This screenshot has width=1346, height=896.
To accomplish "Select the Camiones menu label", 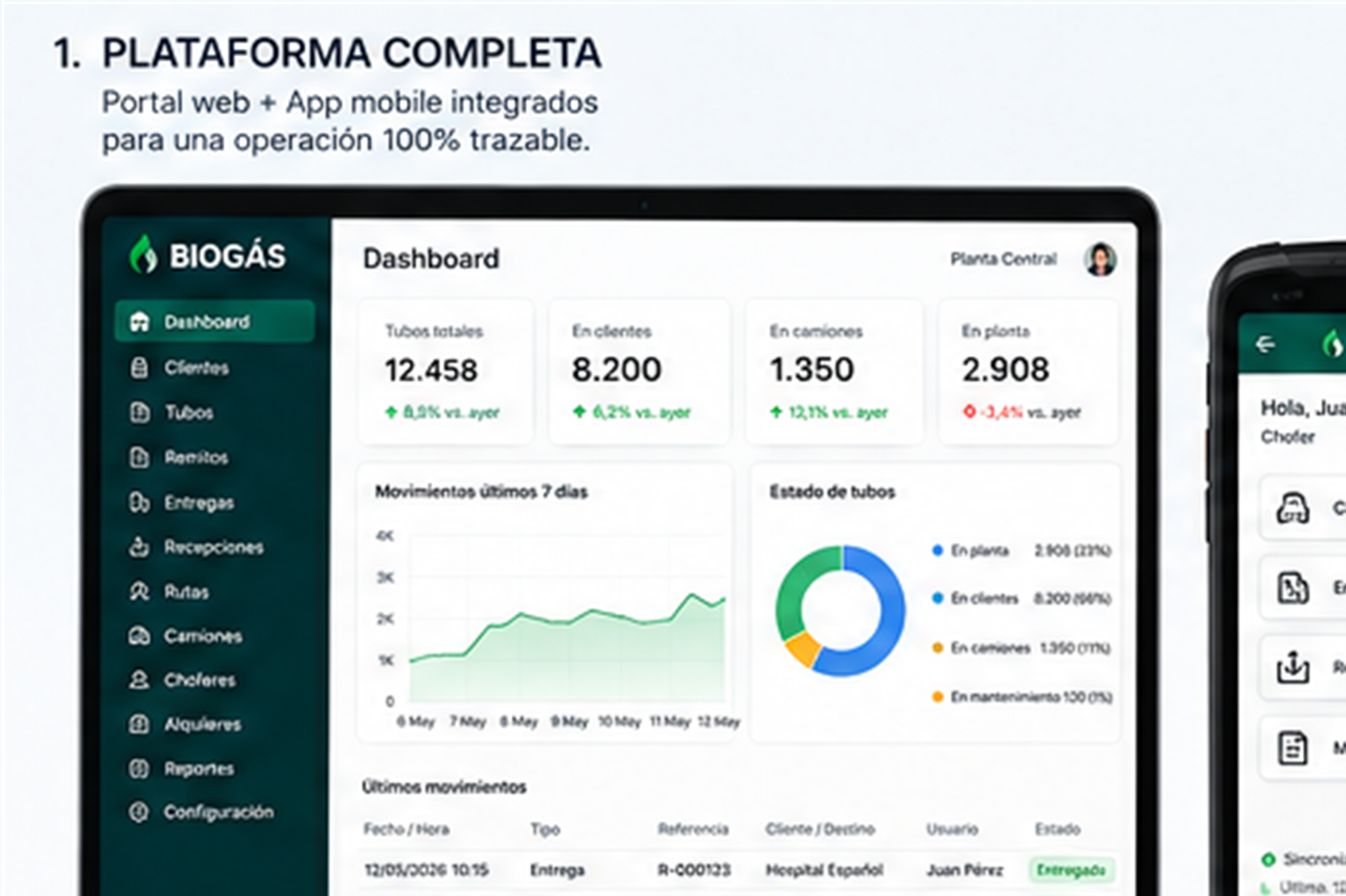I will click(x=203, y=636).
